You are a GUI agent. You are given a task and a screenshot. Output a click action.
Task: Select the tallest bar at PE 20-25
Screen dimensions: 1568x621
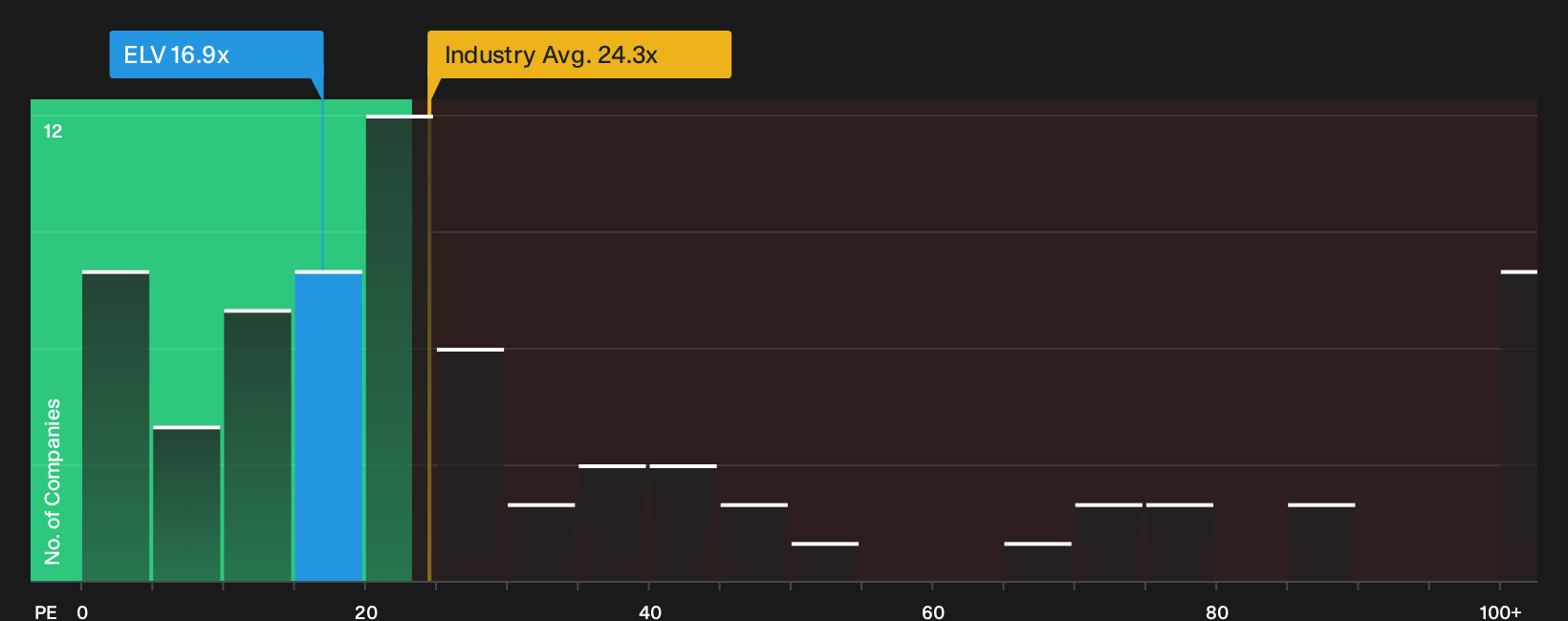(400, 349)
